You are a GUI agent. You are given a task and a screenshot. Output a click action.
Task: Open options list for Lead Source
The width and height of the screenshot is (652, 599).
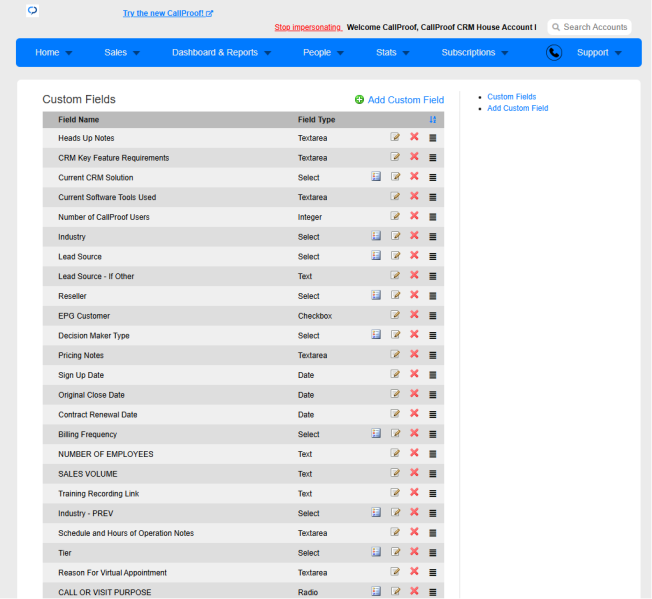tap(376, 255)
